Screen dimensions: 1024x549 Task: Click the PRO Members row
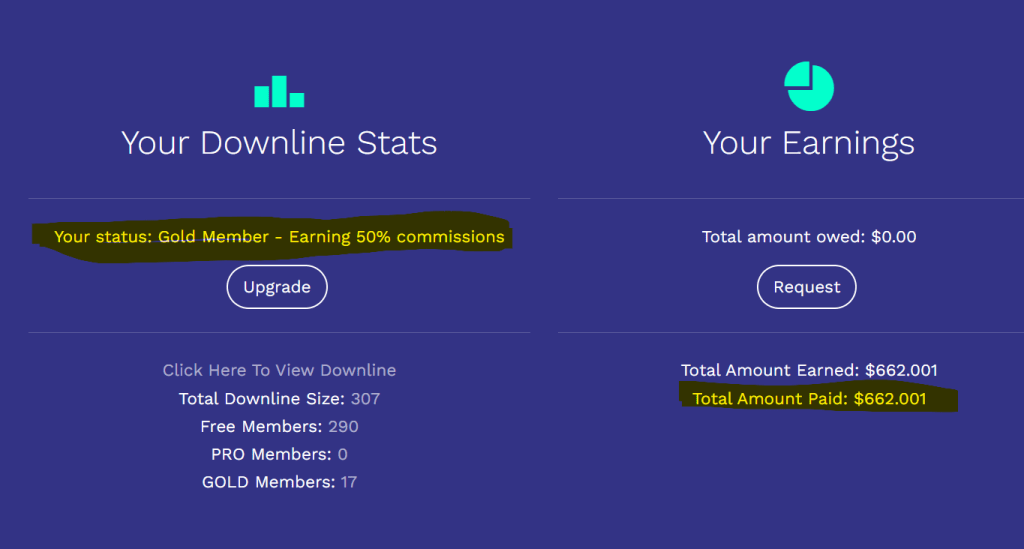point(278,455)
